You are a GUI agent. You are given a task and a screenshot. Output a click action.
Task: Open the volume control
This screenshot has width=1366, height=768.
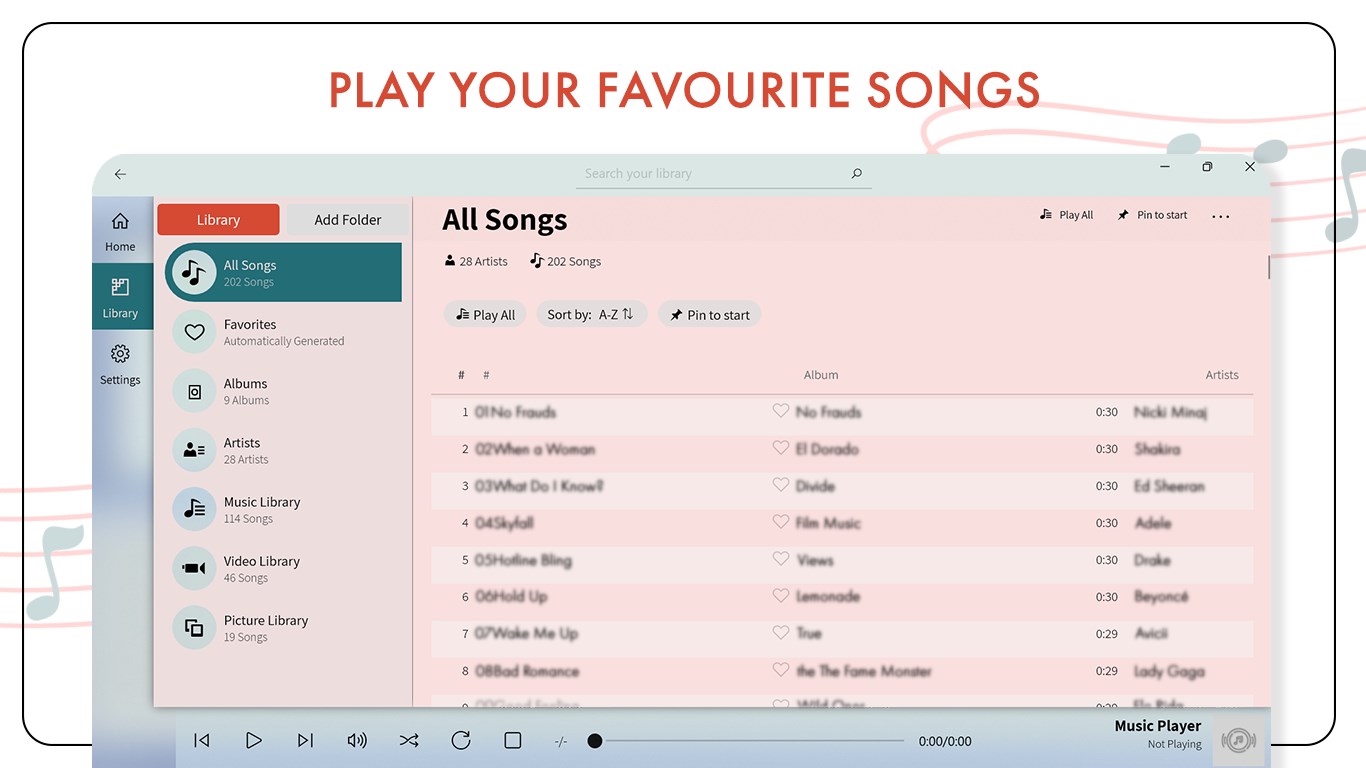tap(357, 740)
